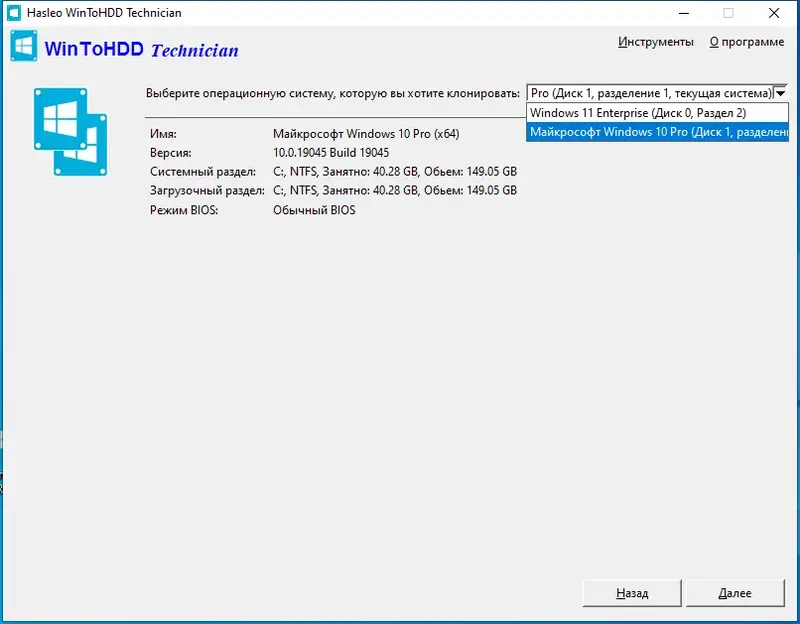The image size is (800, 624).
Task: Open the Инструменты menu
Action: (x=656, y=42)
